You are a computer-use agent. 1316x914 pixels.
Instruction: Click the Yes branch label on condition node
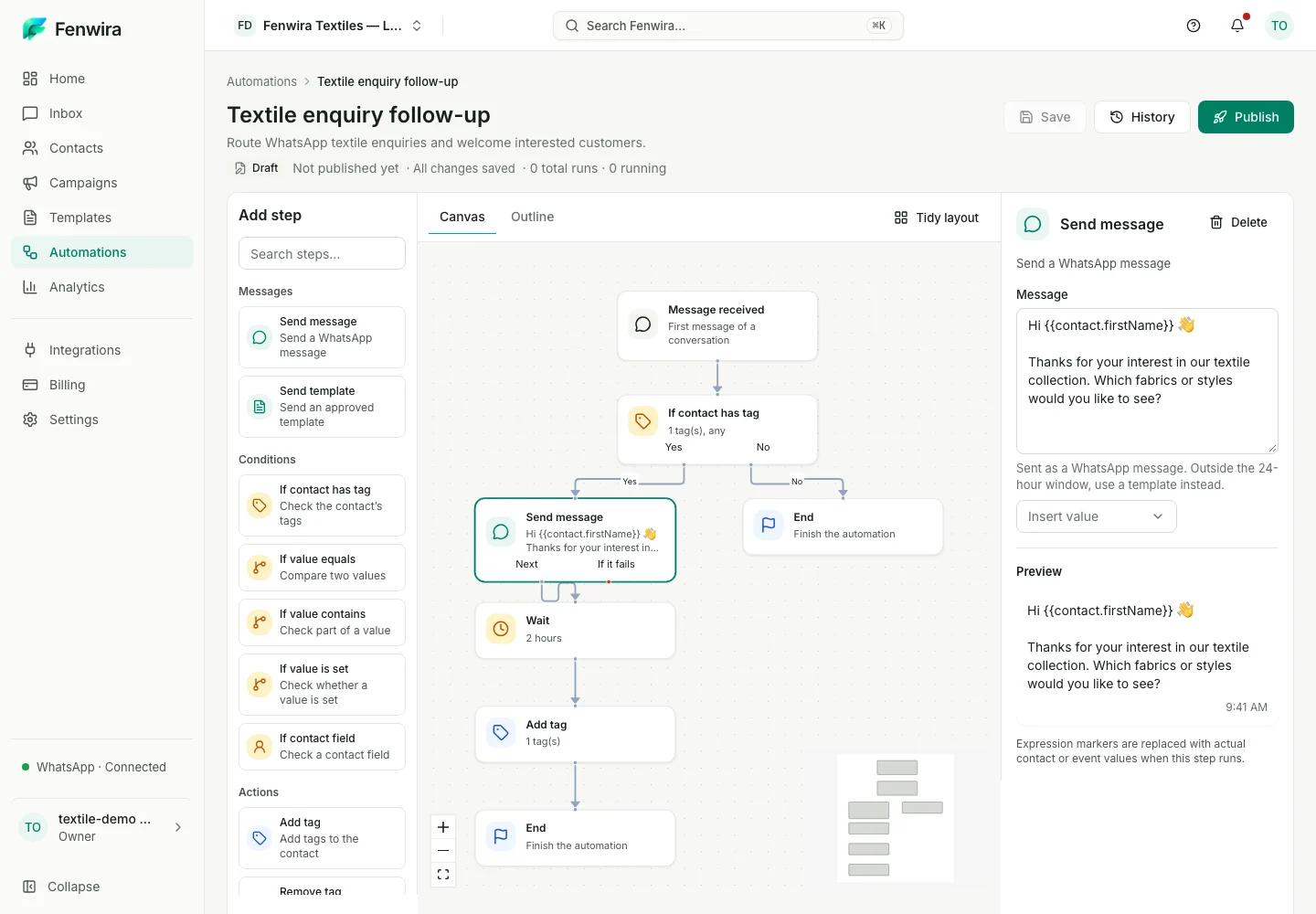coord(674,447)
